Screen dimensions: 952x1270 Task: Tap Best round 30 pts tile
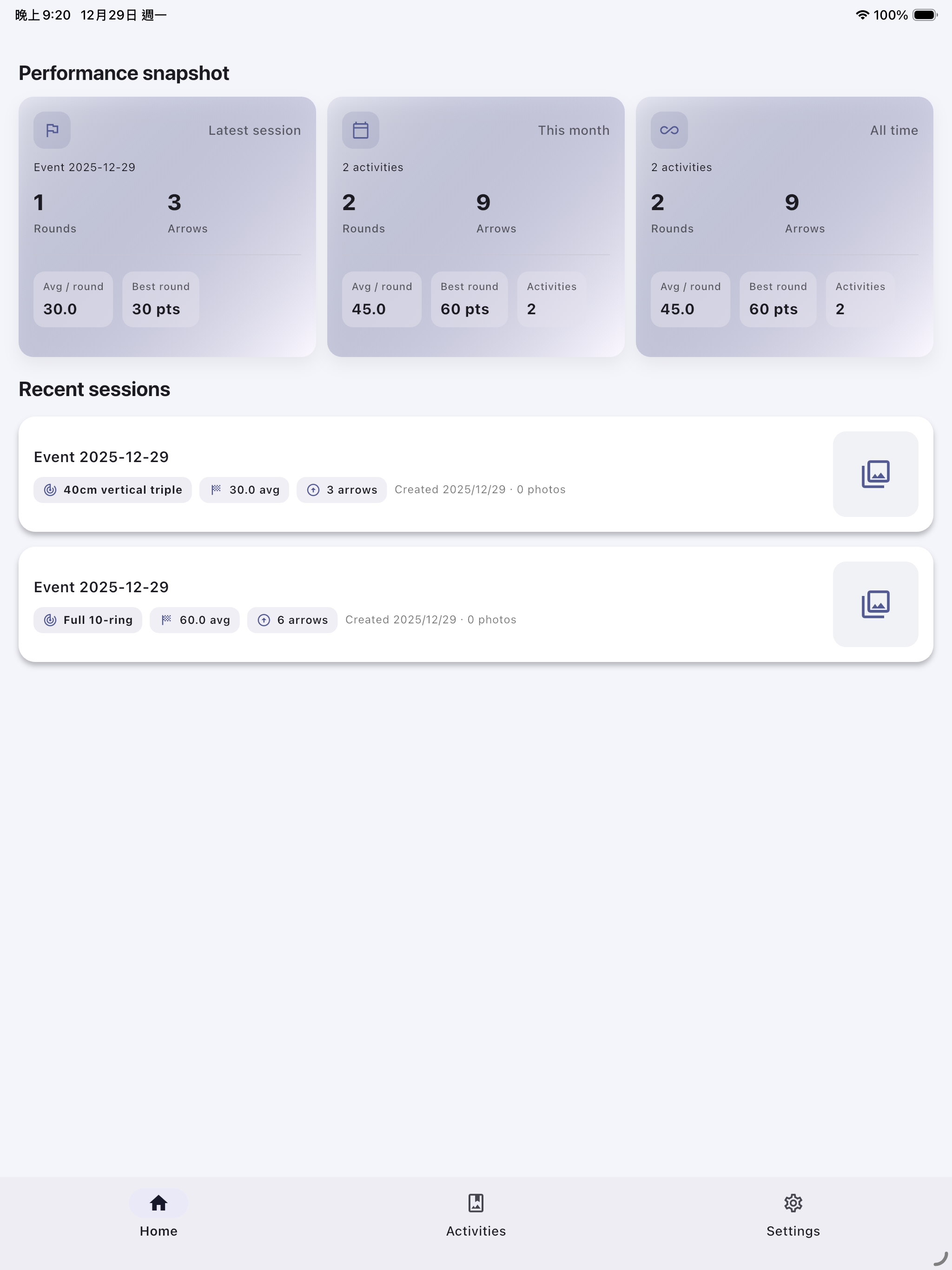point(161,299)
